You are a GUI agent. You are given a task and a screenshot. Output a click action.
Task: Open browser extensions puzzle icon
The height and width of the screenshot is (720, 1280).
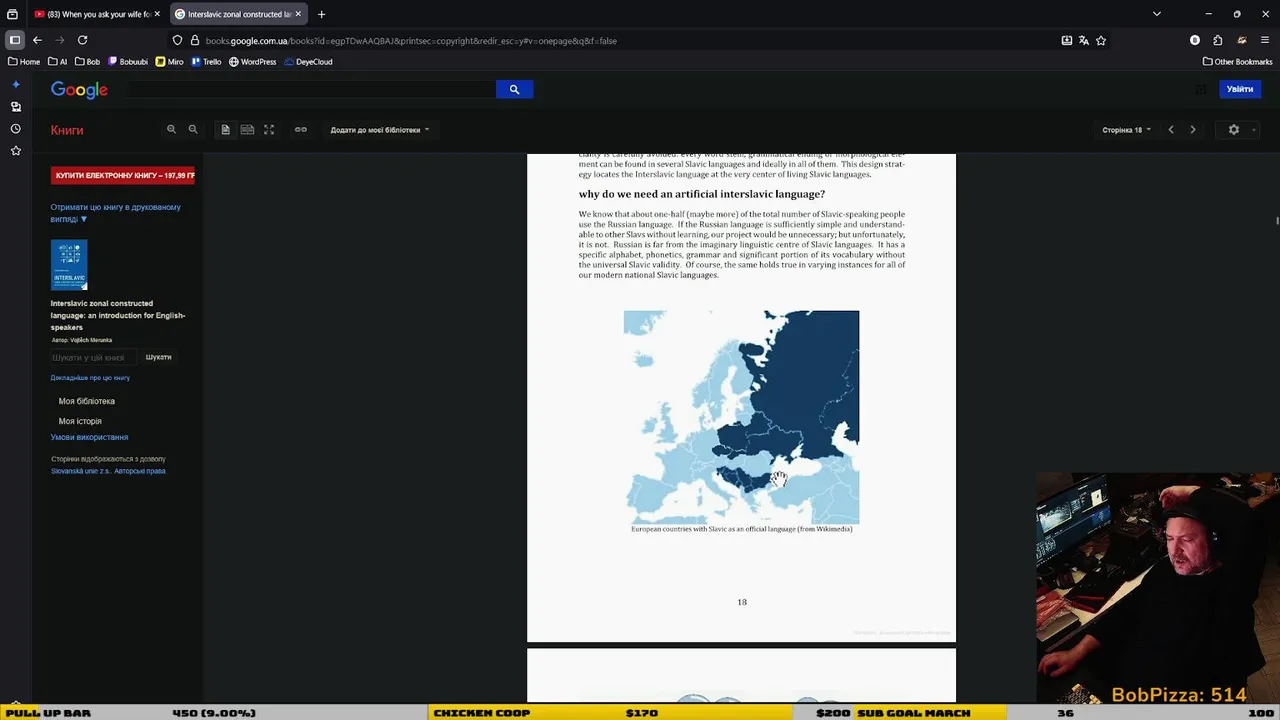[x=1218, y=40]
